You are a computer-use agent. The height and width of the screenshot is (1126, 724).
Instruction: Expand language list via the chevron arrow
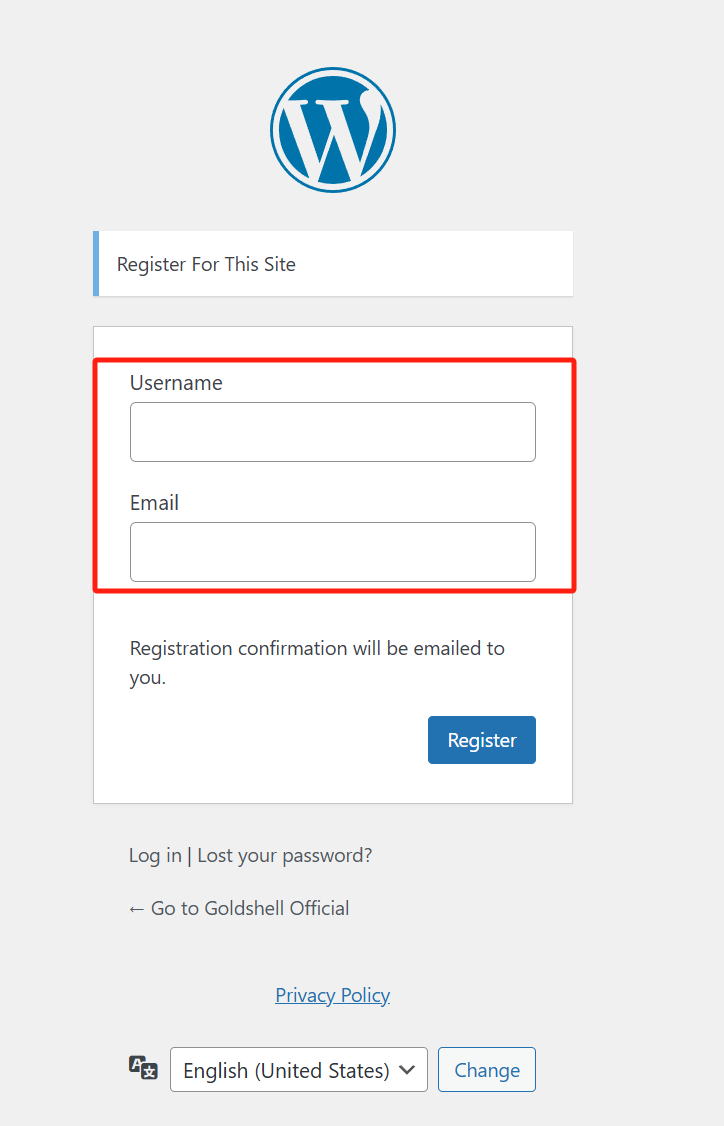coord(407,1070)
